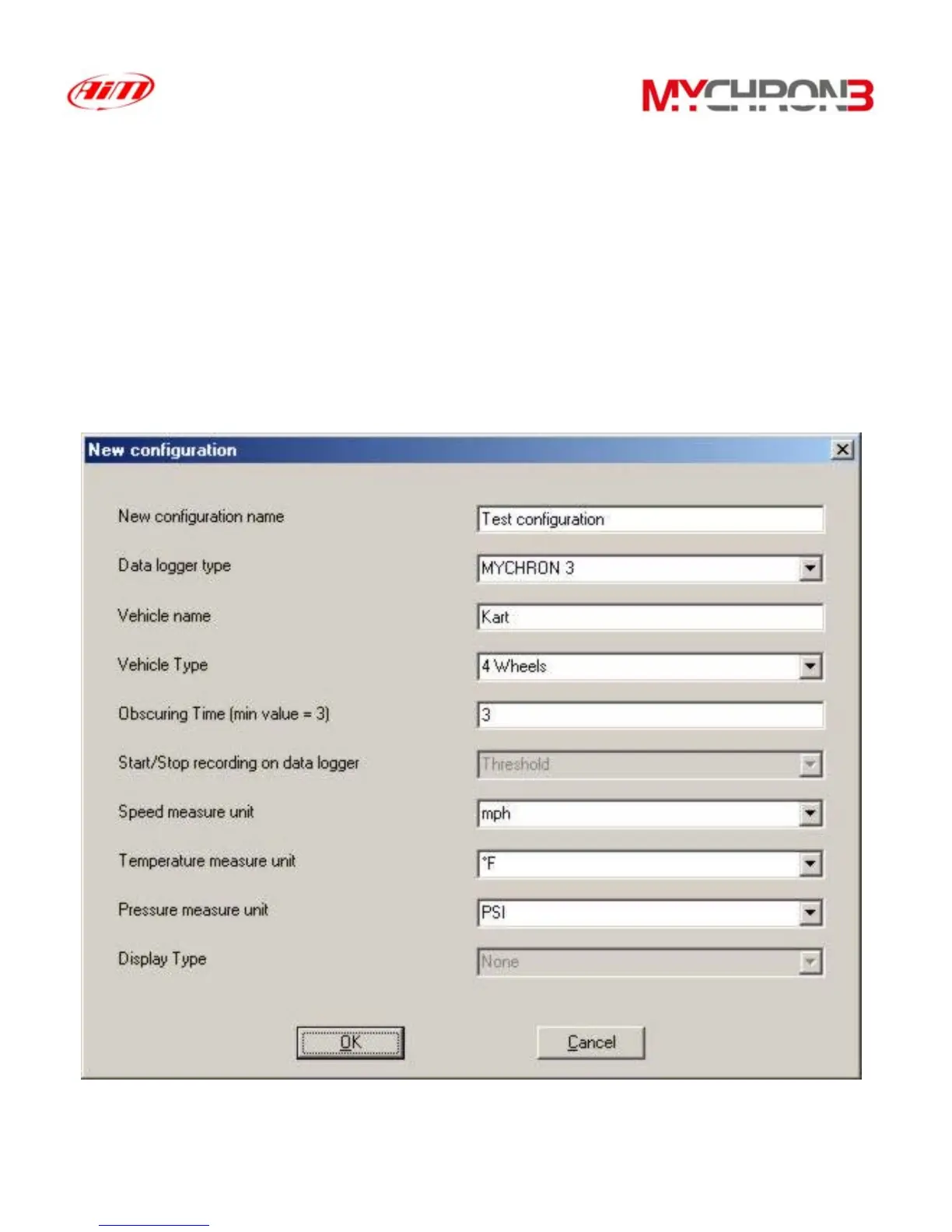Click the 'Vehicle Type' label
The width and height of the screenshot is (952, 1232).
pyautogui.click(x=163, y=665)
